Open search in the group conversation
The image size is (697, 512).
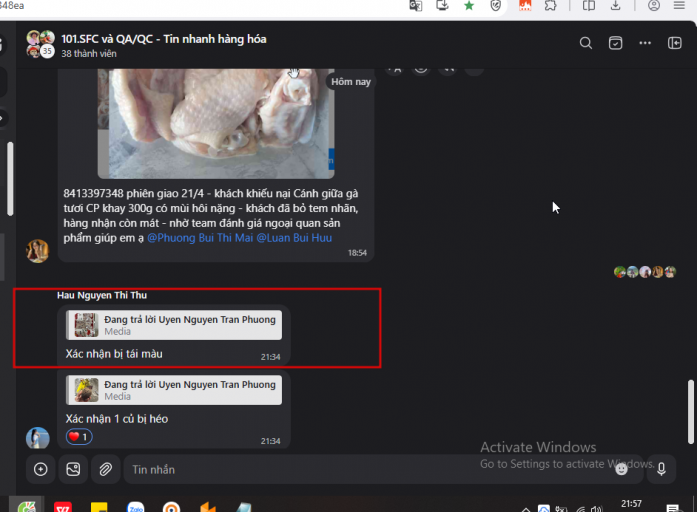[585, 43]
